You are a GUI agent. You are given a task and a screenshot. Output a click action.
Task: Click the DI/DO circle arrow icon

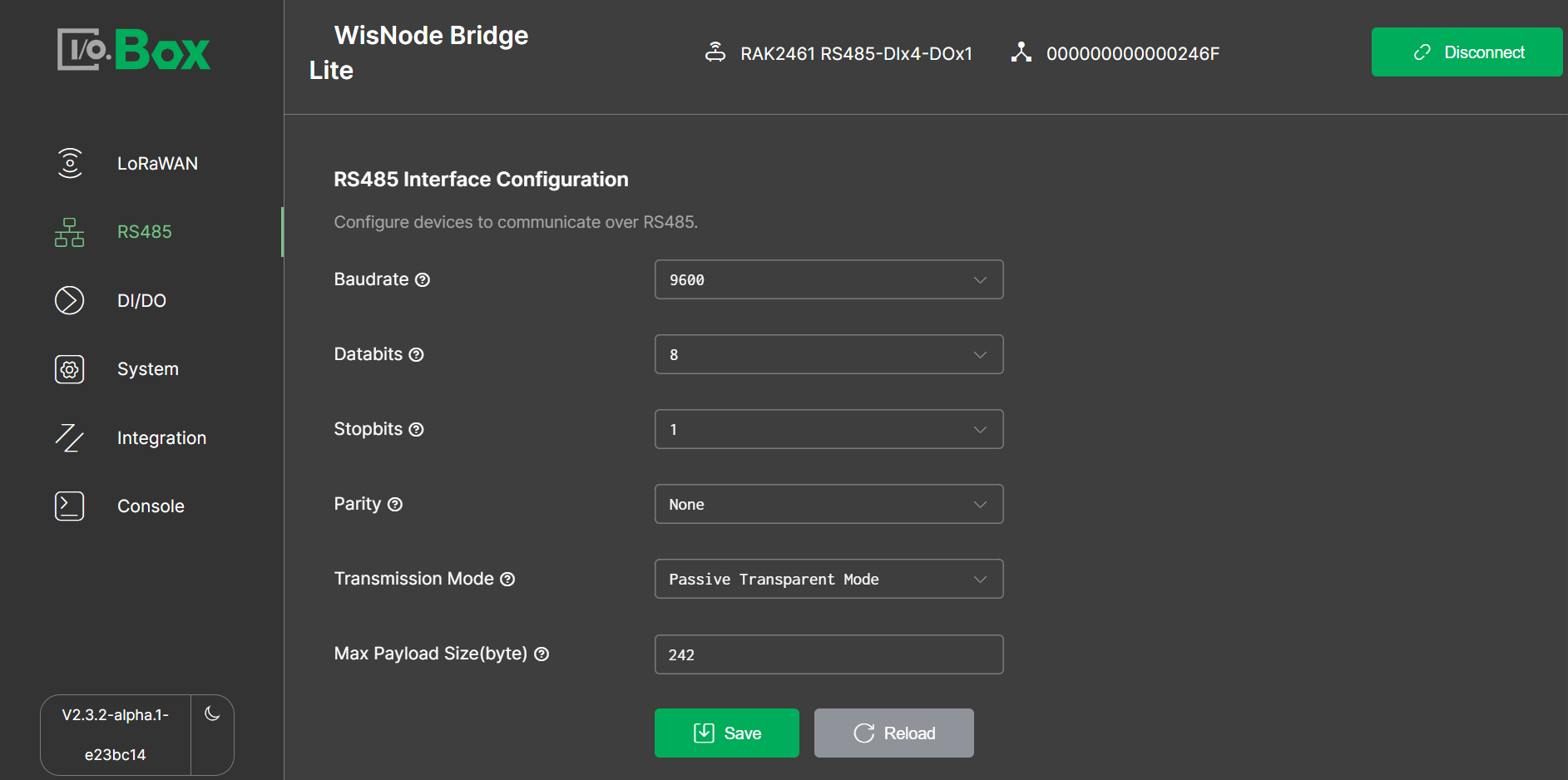coord(70,300)
